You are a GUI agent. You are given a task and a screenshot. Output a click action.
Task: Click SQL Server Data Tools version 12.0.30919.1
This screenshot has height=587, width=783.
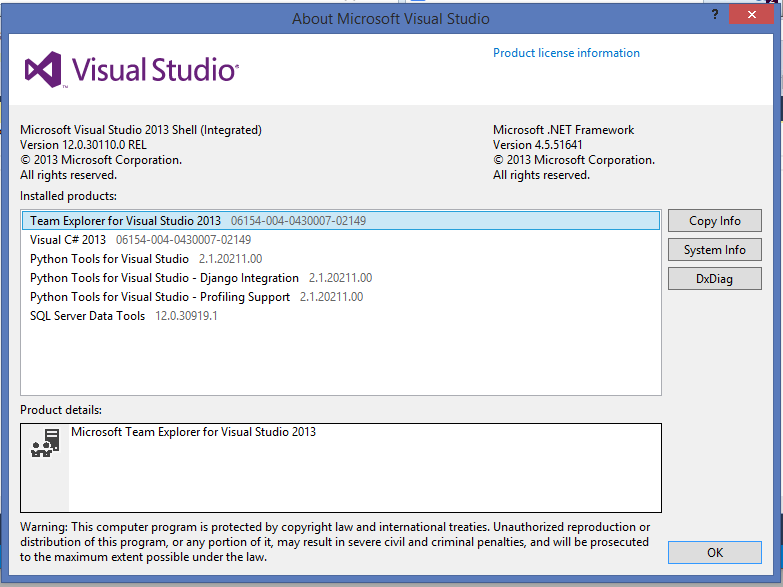(186, 316)
